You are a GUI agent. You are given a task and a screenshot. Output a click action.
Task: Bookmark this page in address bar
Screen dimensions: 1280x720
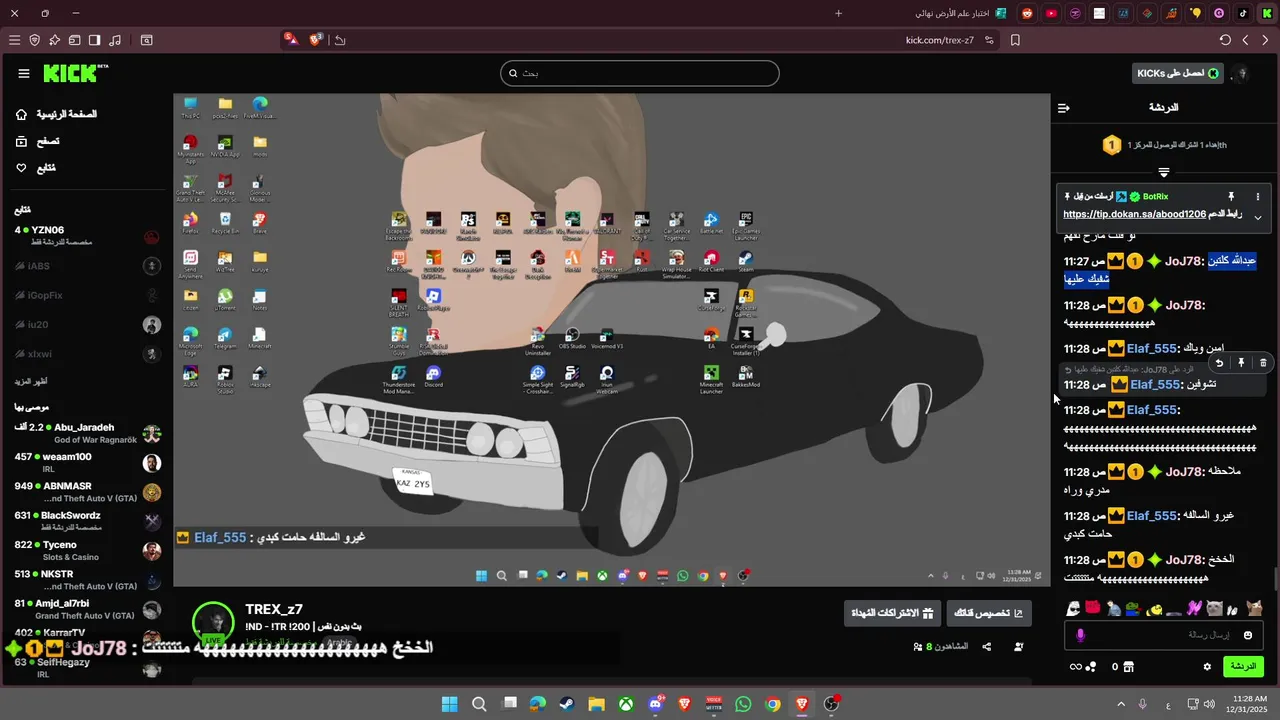[x=1015, y=40]
